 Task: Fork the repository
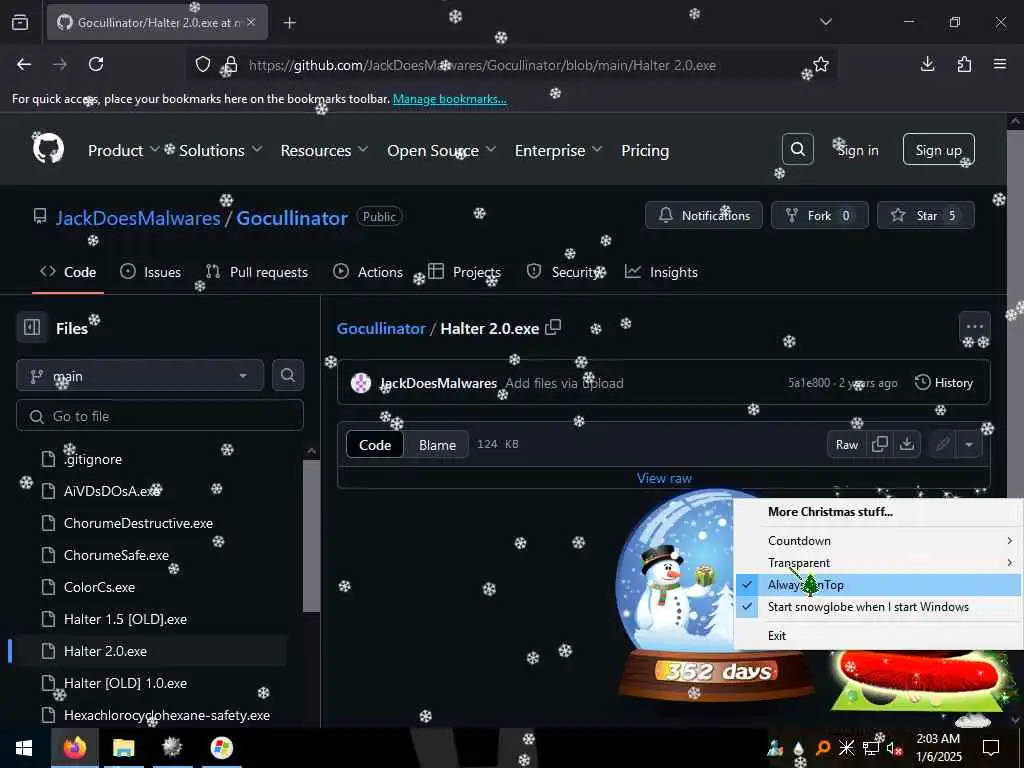820,216
